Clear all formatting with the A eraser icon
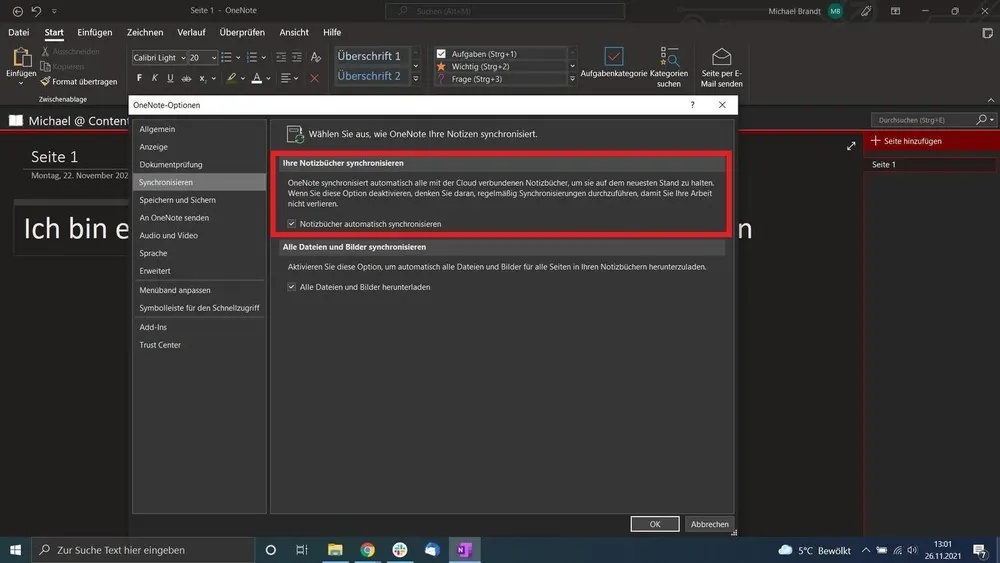This screenshot has height=563, width=1000. [316, 57]
